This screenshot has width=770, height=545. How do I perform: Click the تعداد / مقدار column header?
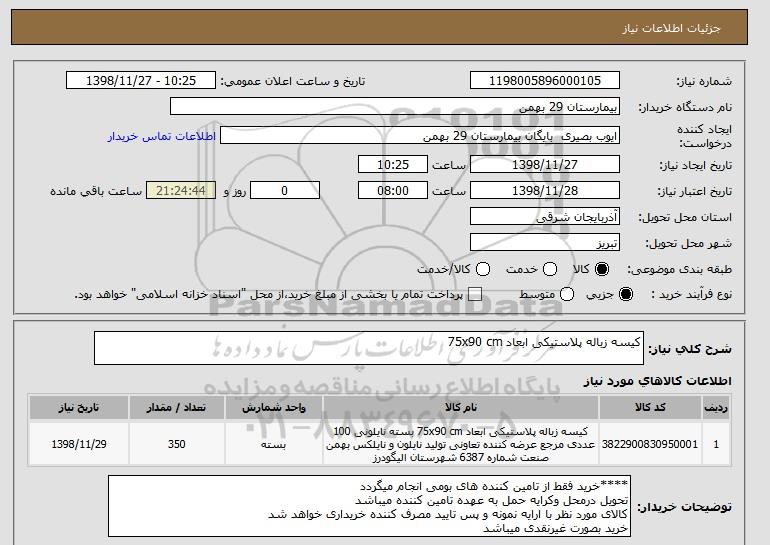pyautogui.click(x=176, y=408)
